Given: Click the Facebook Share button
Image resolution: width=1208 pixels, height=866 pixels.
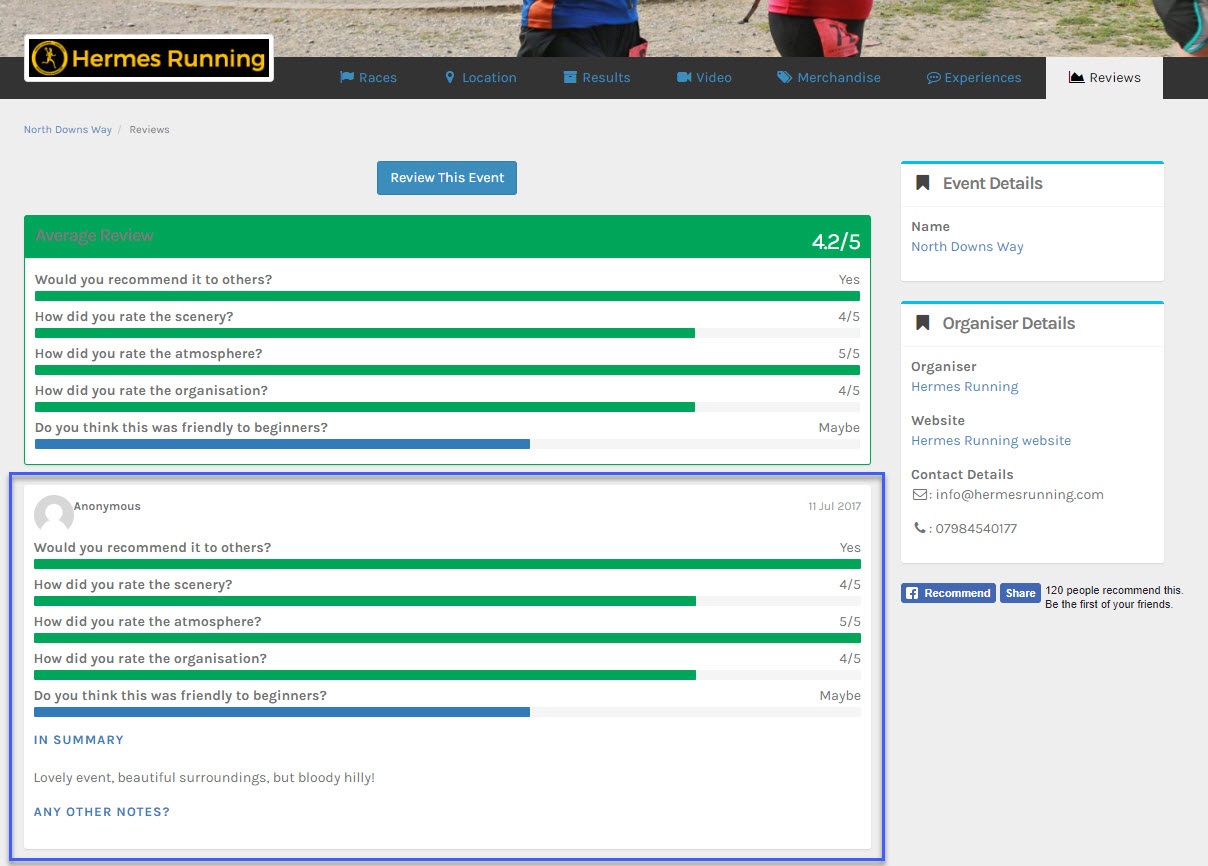Looking at the screenshot, I should click(x=1020, y=593).
